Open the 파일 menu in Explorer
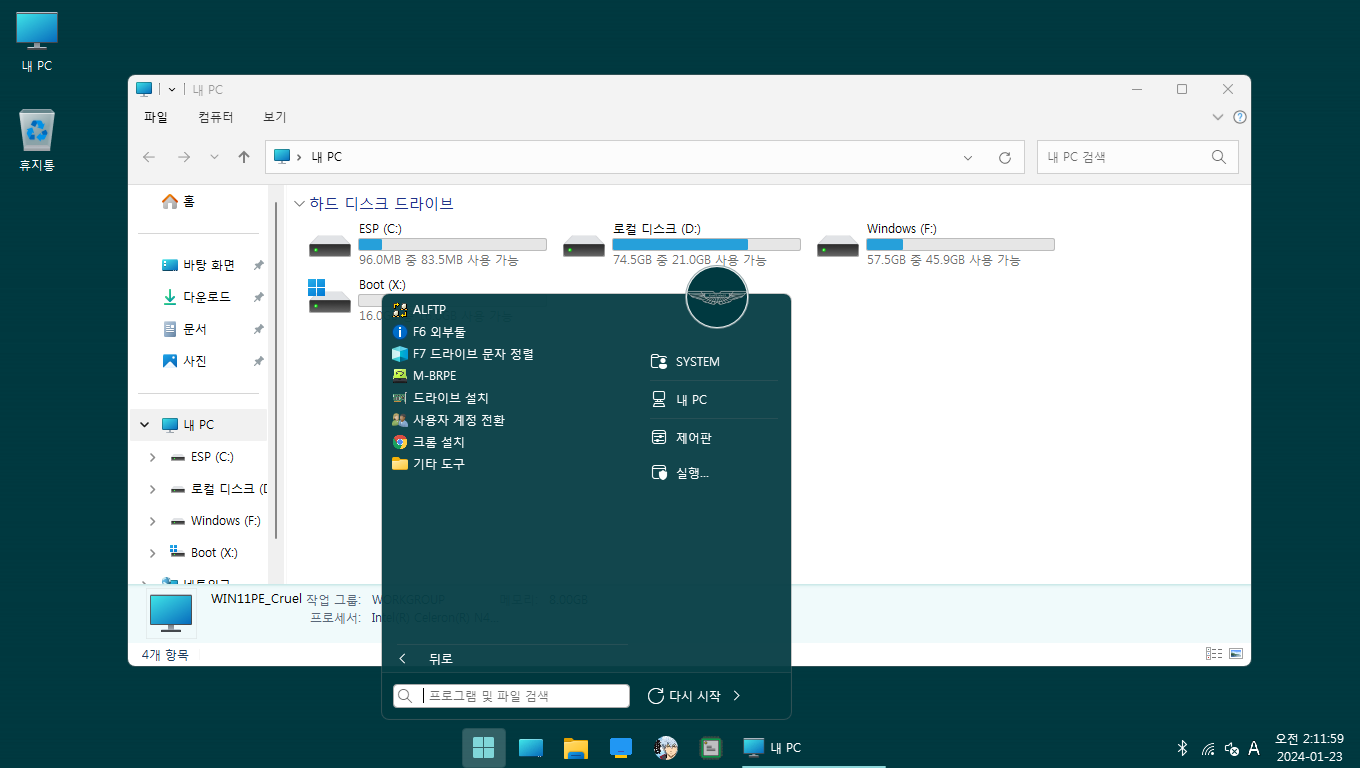The image size is (1360, 768). click(x=156, y=117)
